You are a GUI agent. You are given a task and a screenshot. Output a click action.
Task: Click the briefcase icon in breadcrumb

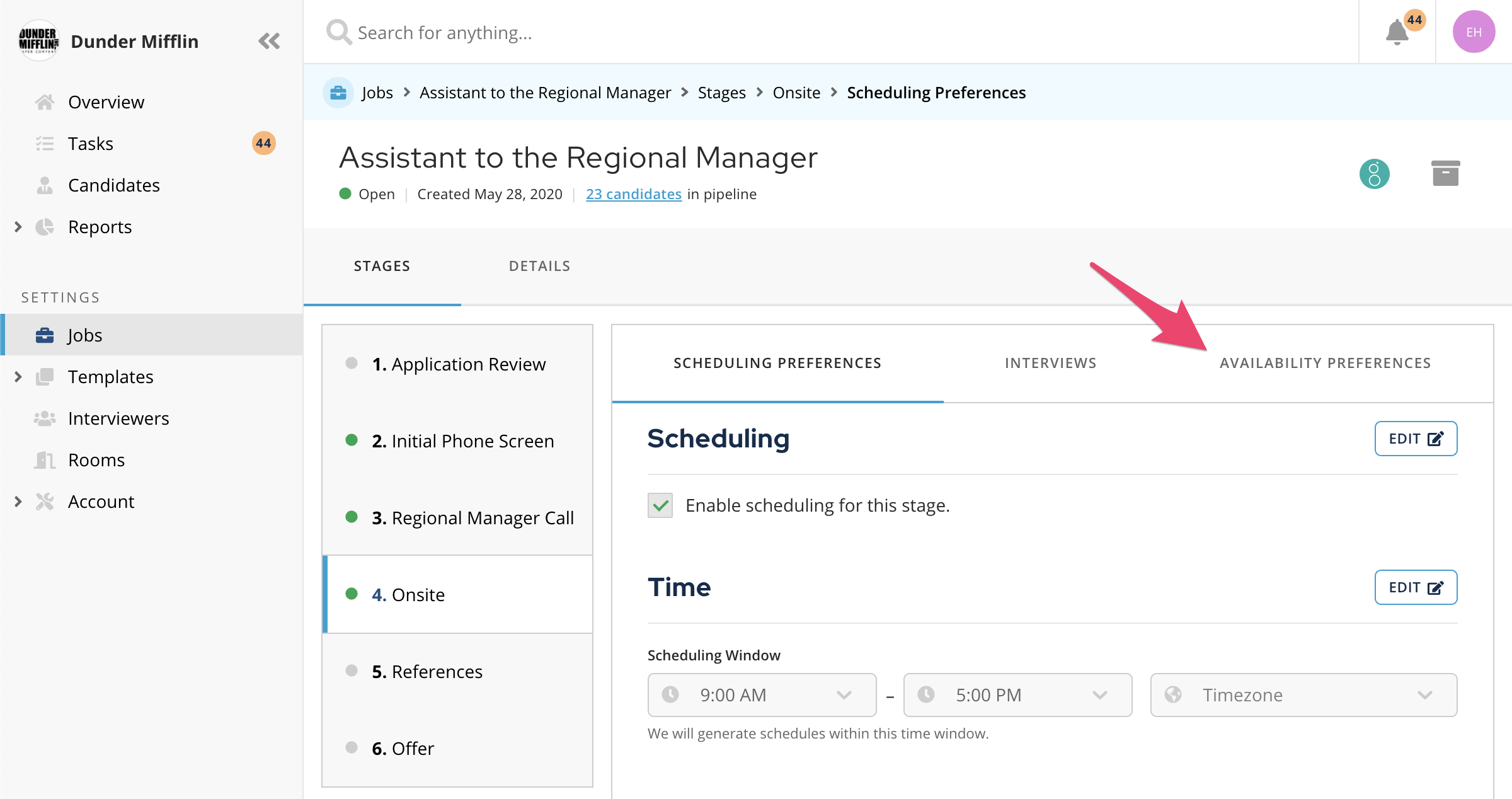click(338, 93)
